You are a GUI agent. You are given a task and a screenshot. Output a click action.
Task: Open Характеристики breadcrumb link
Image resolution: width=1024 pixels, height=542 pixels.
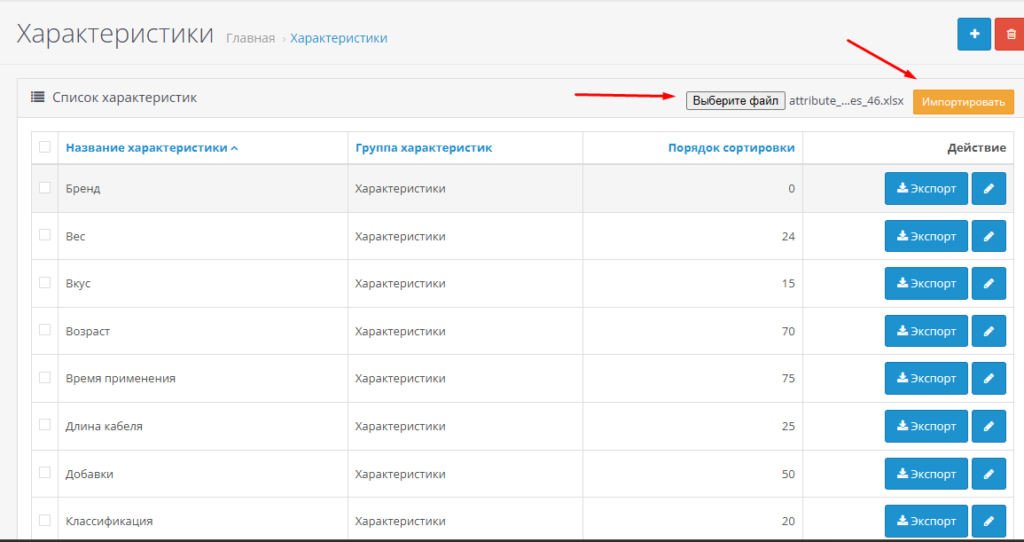click(338, 38)
